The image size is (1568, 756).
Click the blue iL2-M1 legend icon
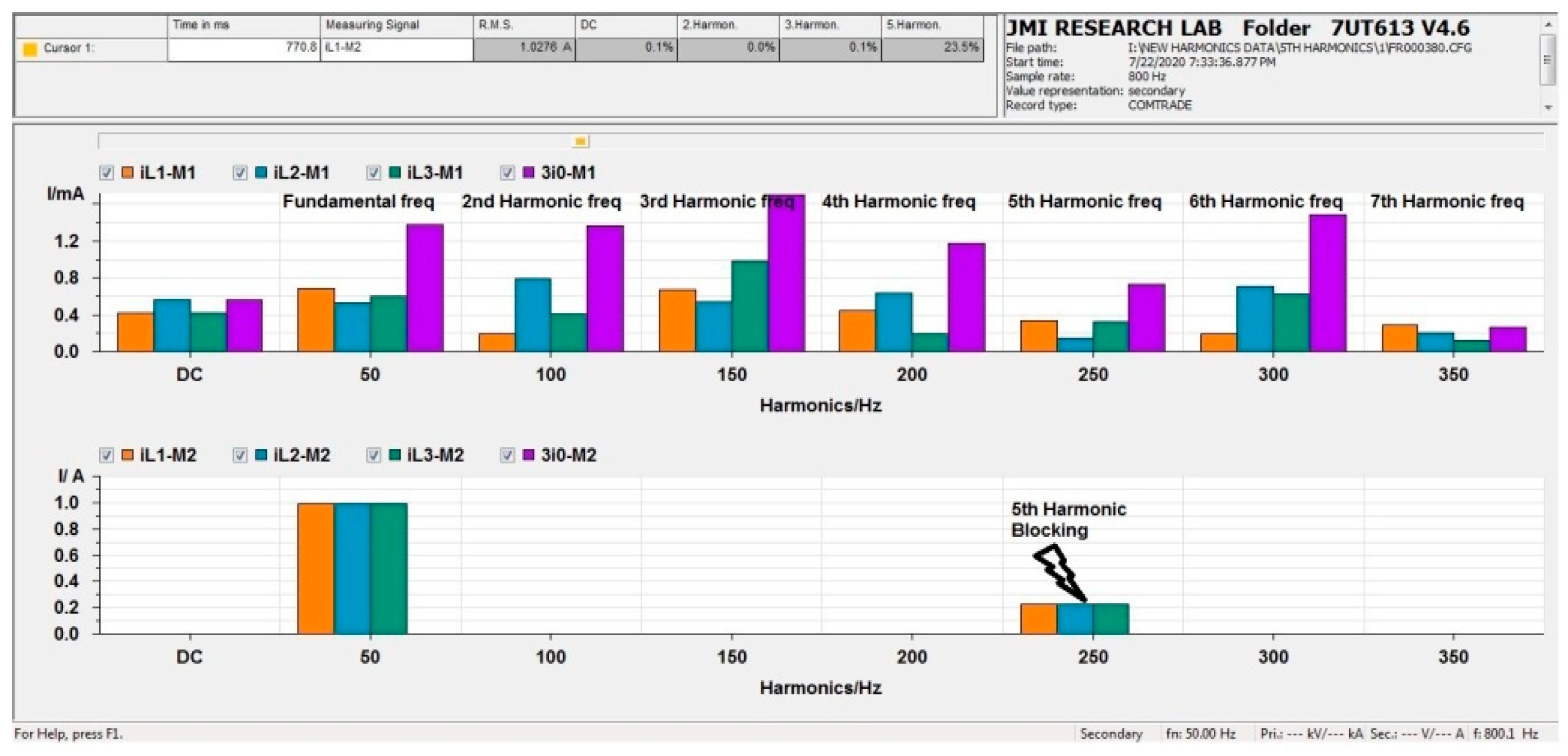tap(261, 173)
